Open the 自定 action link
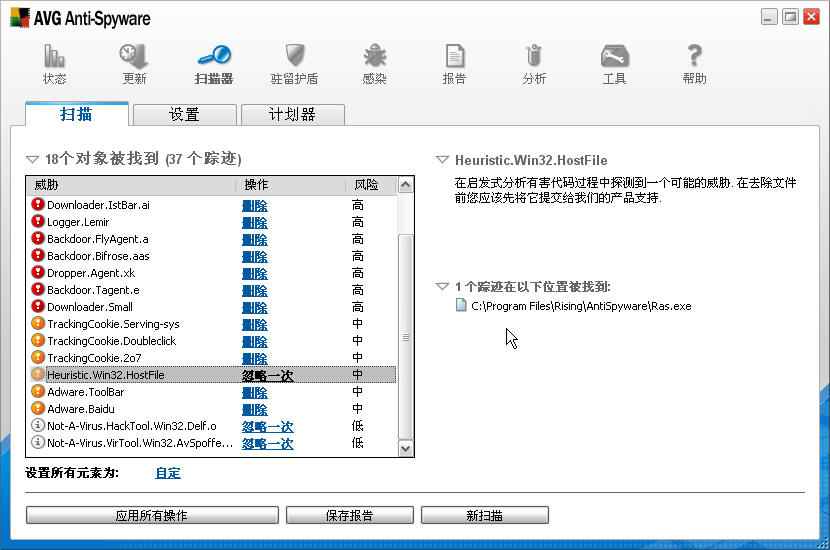The width and height of the screenshot is (830, 550). coord(168,473)
